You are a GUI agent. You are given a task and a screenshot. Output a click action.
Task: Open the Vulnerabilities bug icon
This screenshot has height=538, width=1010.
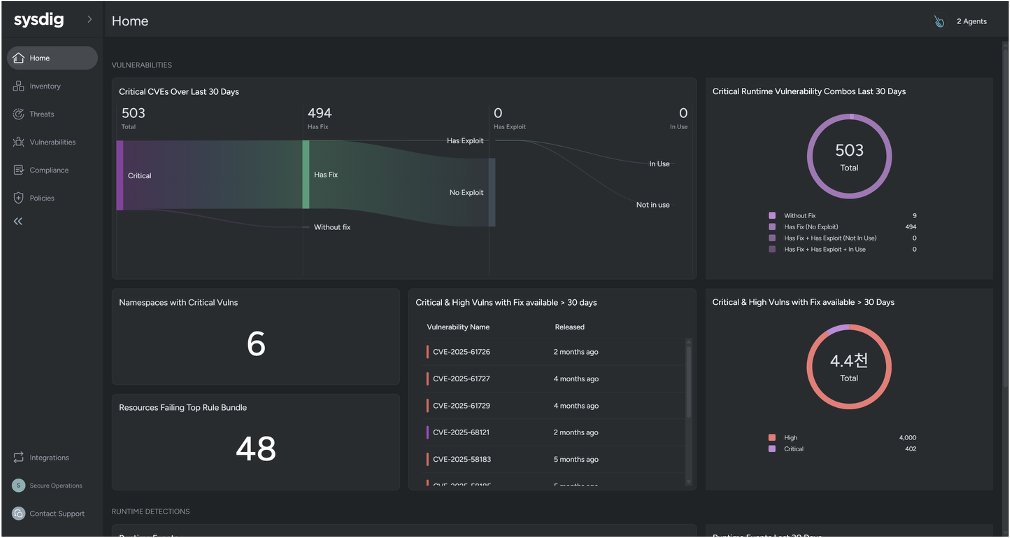click(19, 142)
